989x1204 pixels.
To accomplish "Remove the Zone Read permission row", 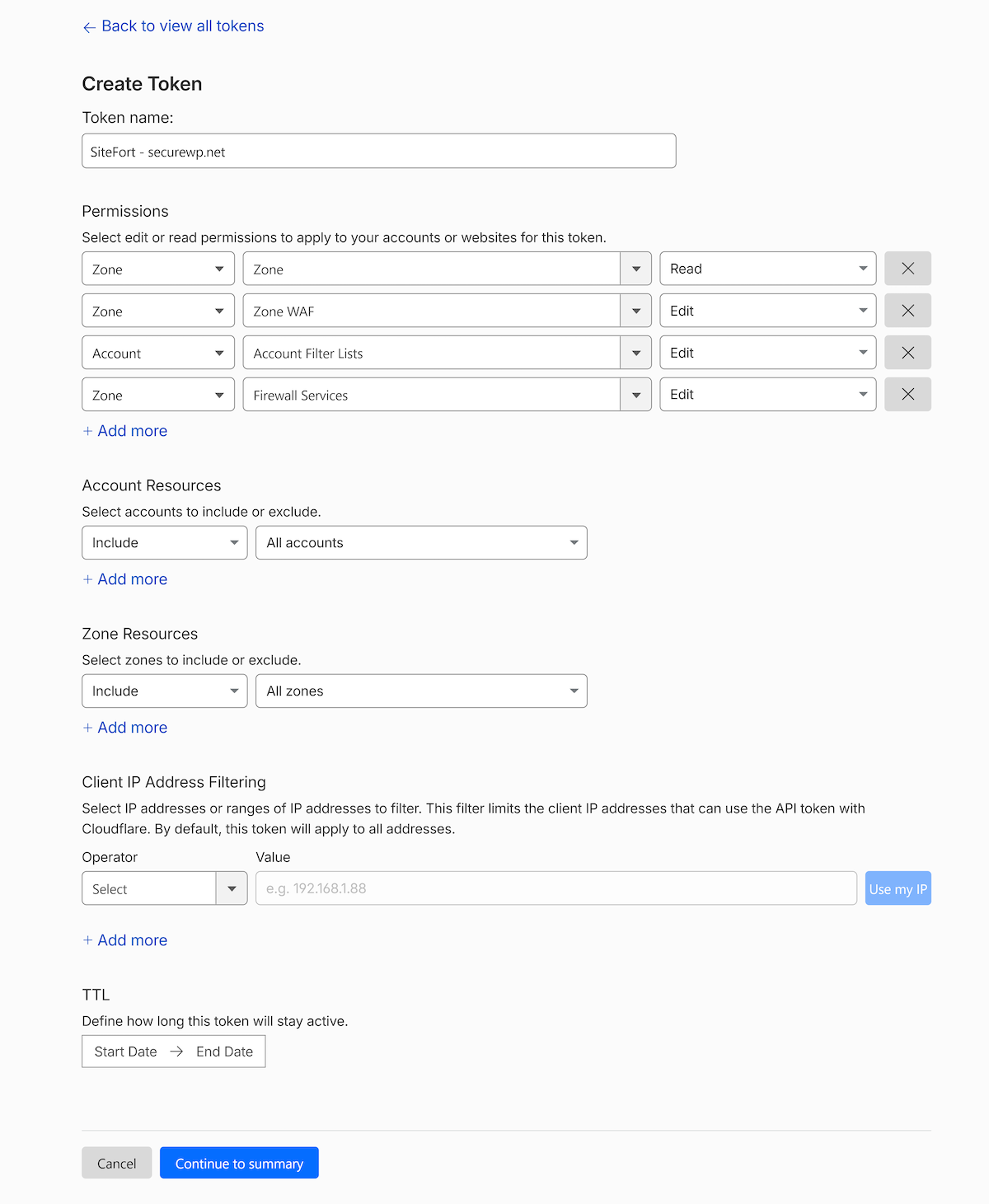I will pos(907,269).
